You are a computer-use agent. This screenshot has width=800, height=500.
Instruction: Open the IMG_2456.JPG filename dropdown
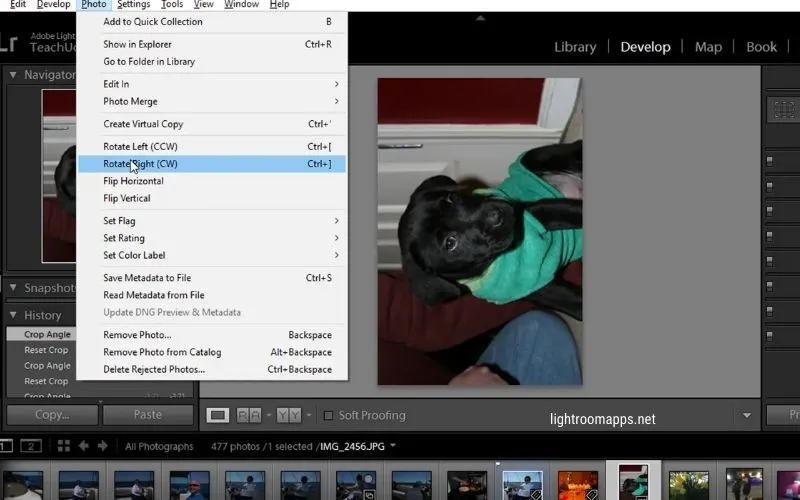393,446
